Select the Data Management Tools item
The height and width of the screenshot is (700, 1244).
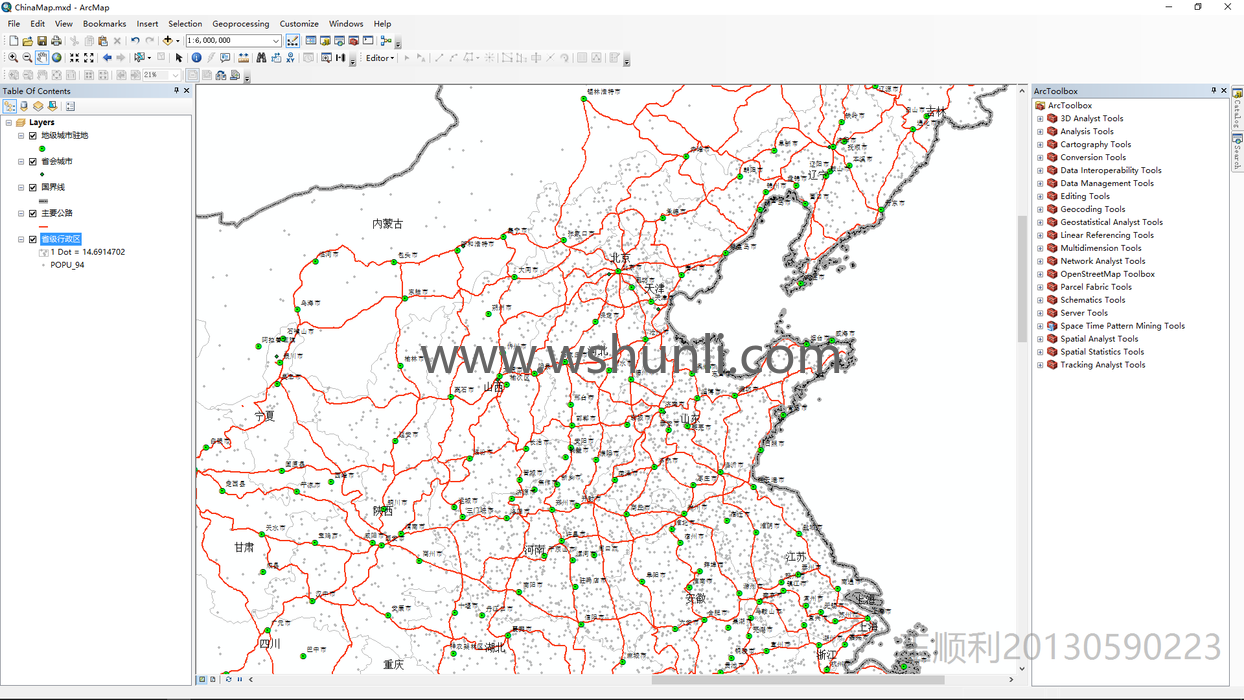[1107, 183]
